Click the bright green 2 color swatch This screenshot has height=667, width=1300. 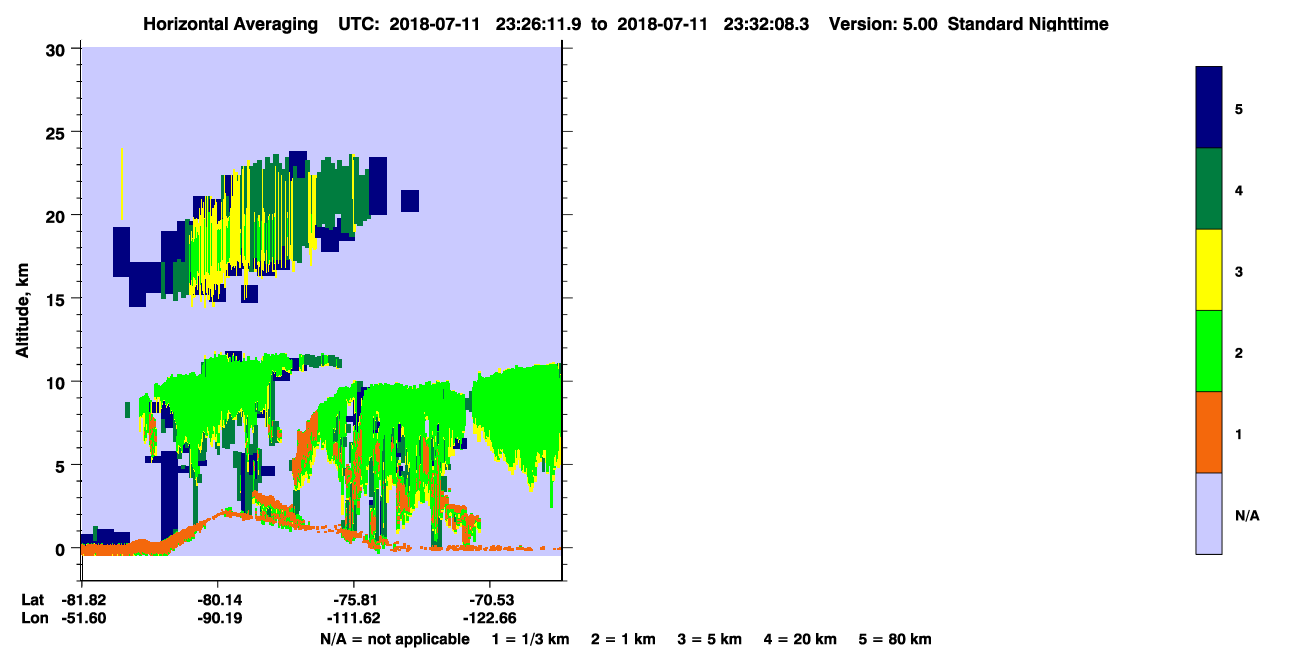click(1209, 351)
